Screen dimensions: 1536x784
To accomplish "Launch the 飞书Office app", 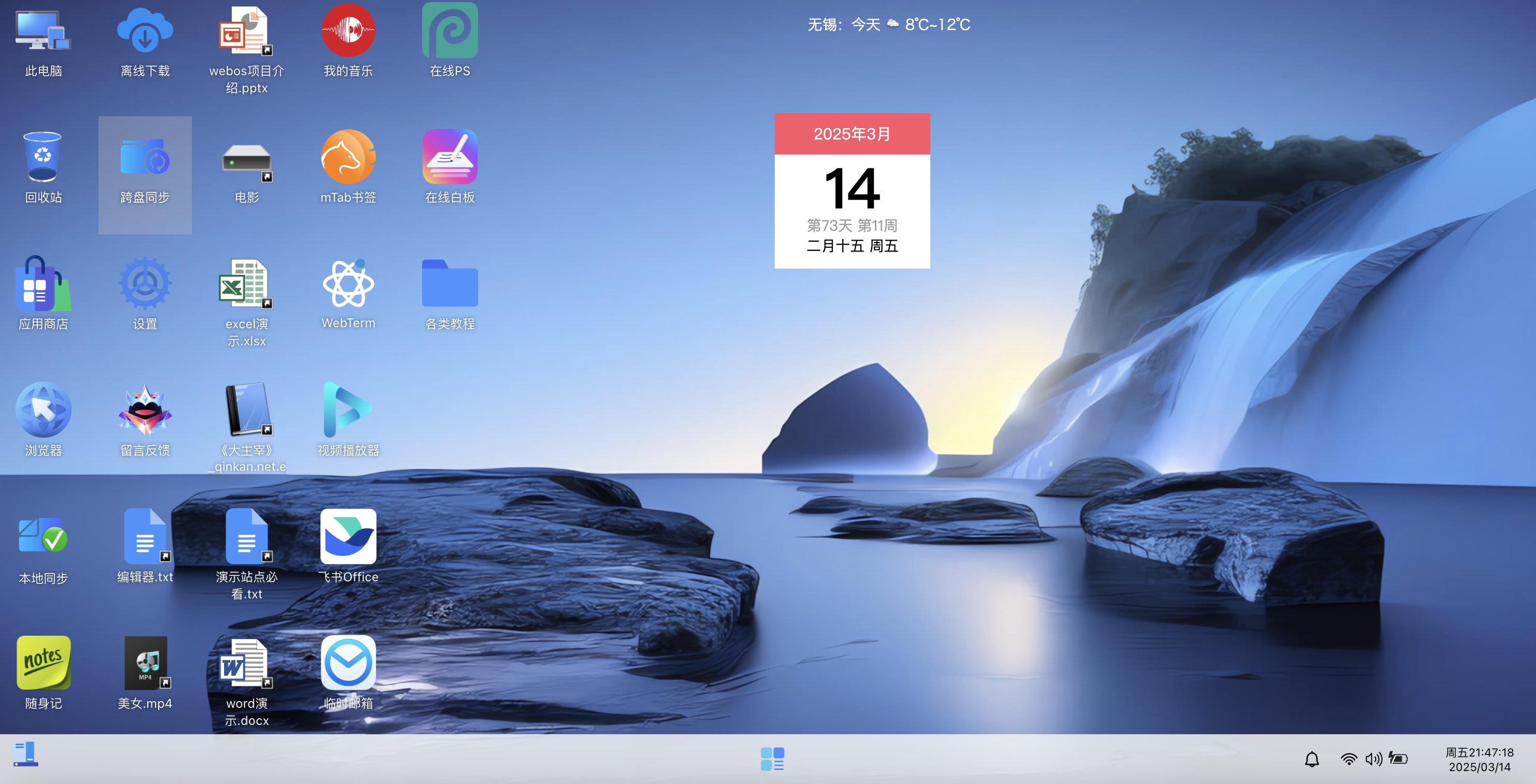I will click(x=348, y=536).
